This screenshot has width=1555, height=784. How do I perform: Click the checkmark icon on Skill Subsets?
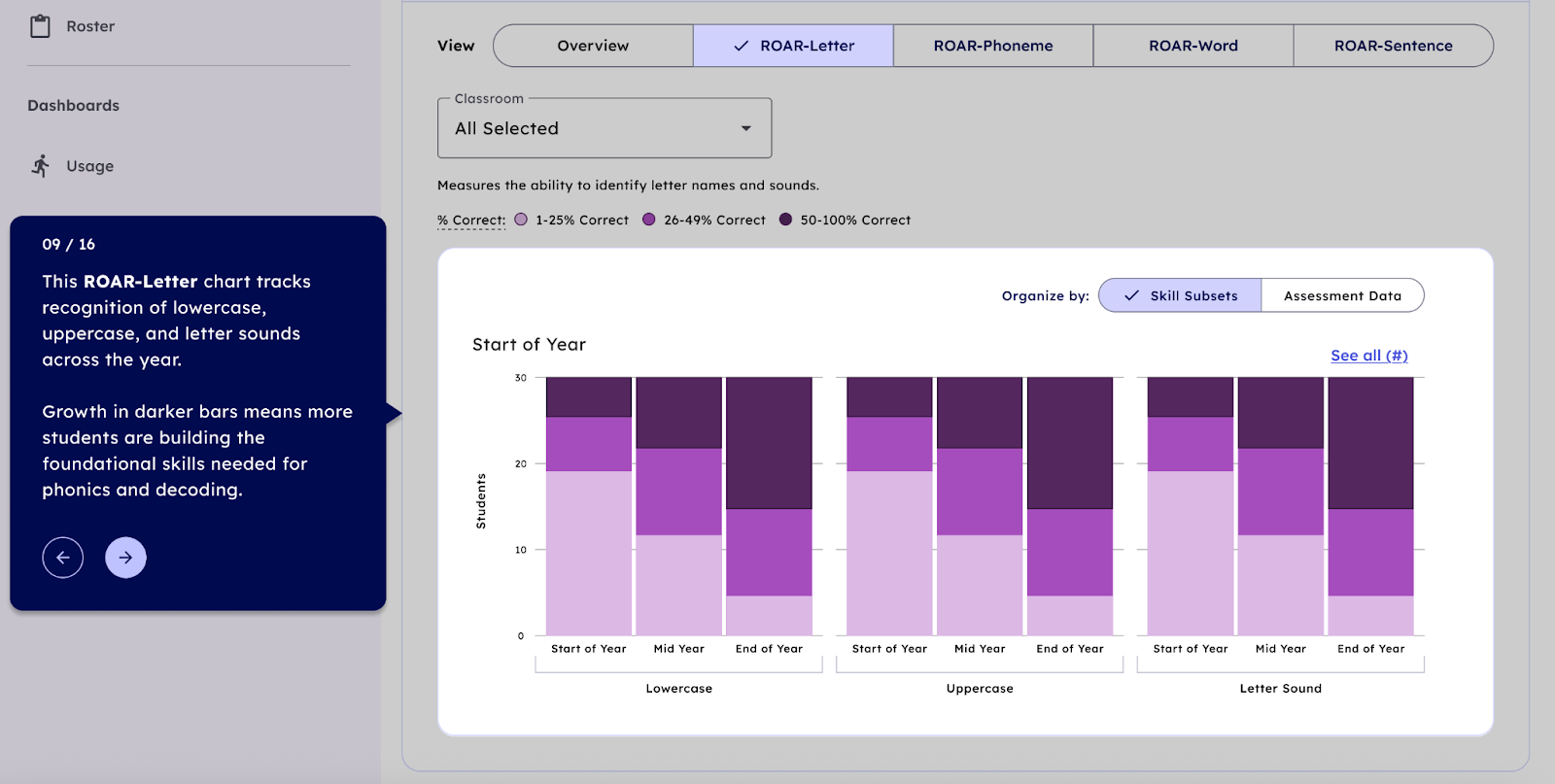point(1131,295)
